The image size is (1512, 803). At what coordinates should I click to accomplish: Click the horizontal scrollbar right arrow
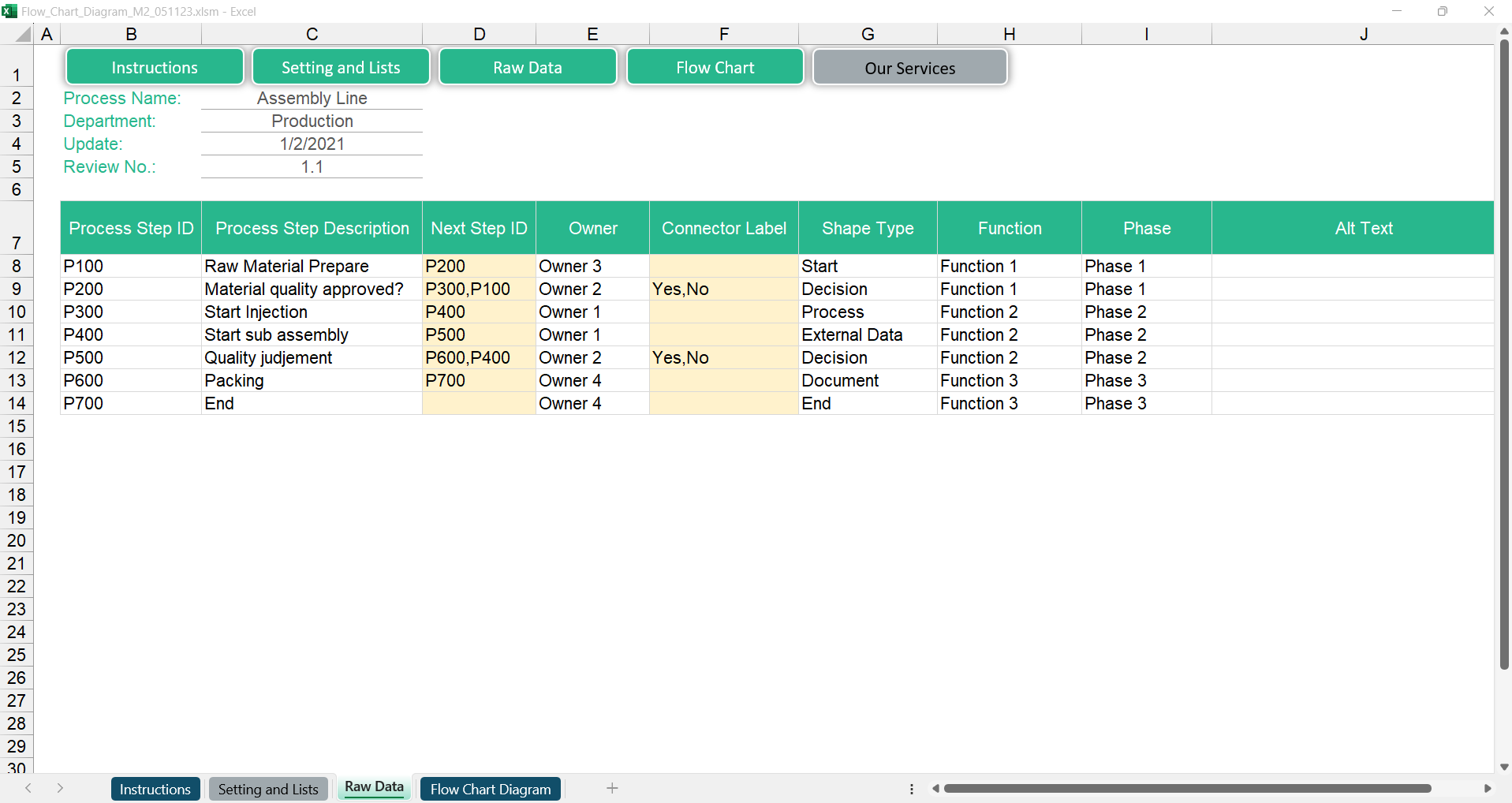[x=1488, y=788]
